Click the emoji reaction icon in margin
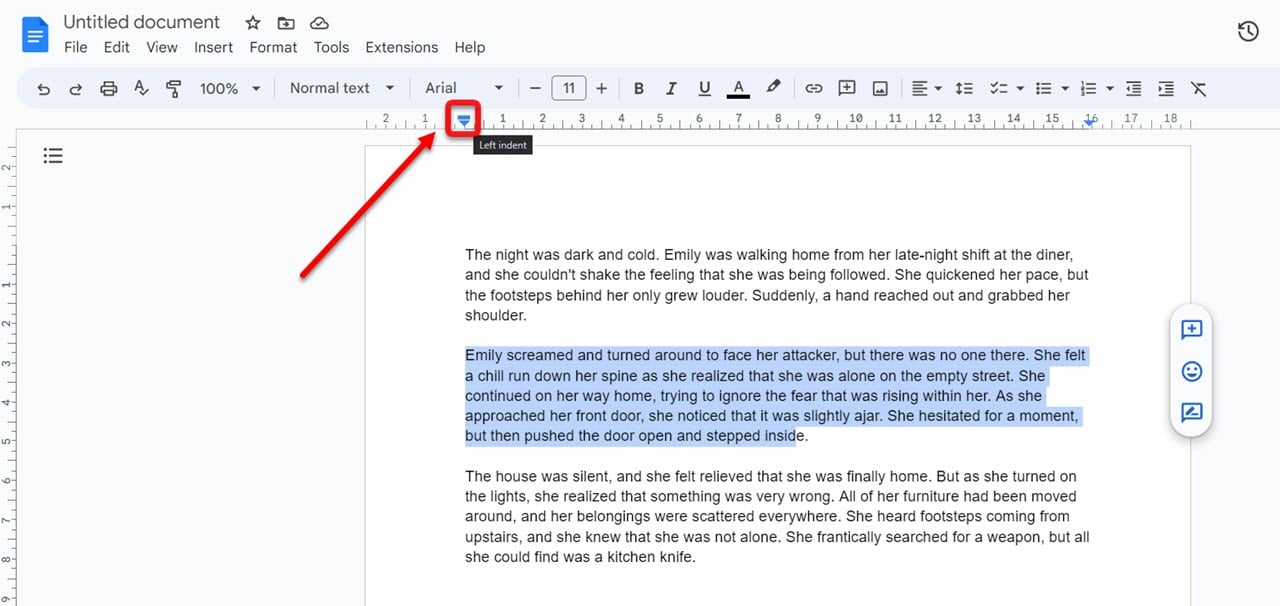The height and width of the screenshot is (606, 1280). point(1191,371)
